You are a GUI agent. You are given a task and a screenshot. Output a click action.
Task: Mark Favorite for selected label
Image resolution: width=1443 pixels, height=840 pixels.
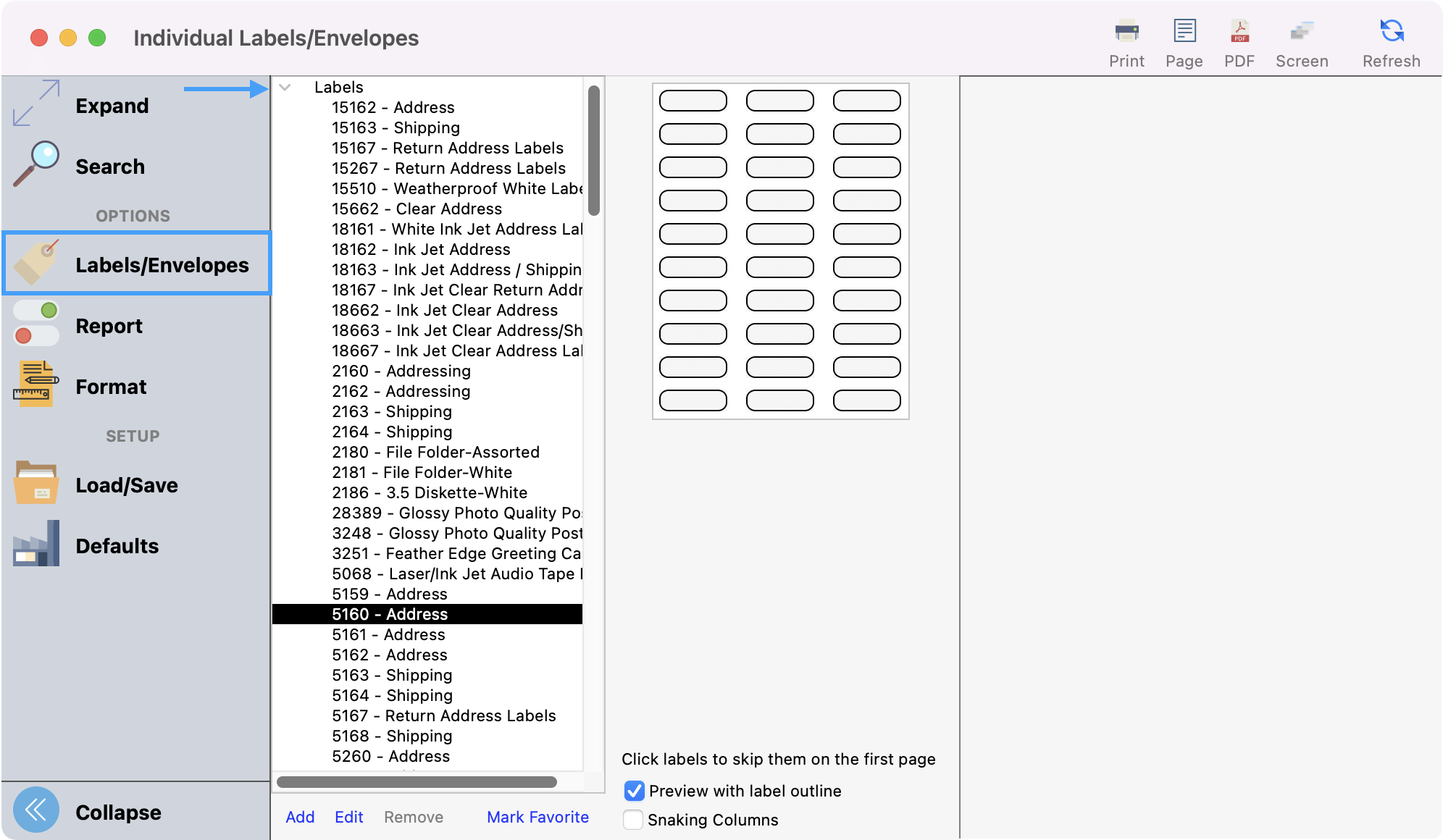tap(538, 817)
